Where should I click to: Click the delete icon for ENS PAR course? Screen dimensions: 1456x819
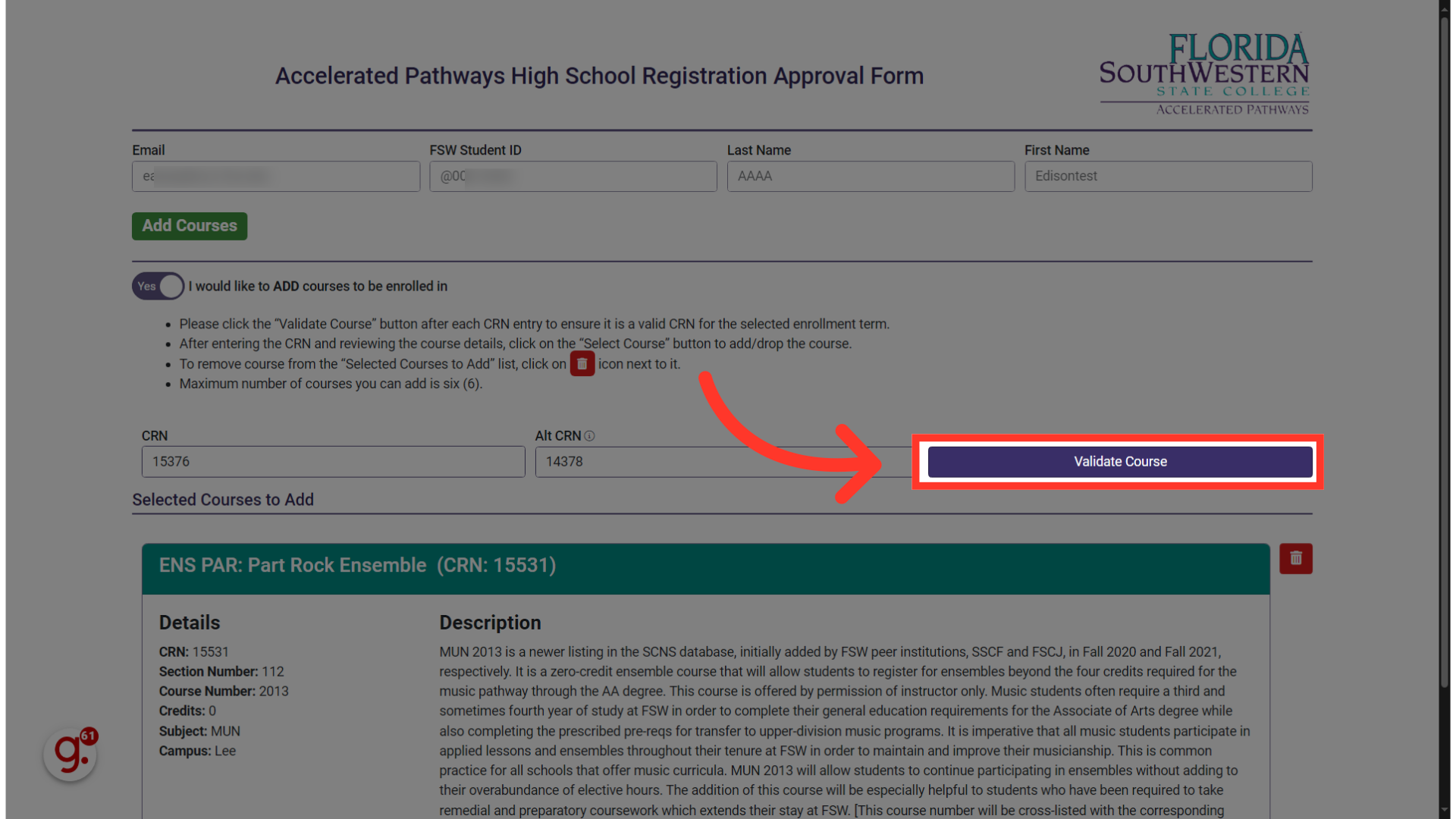coord(1295,558)
